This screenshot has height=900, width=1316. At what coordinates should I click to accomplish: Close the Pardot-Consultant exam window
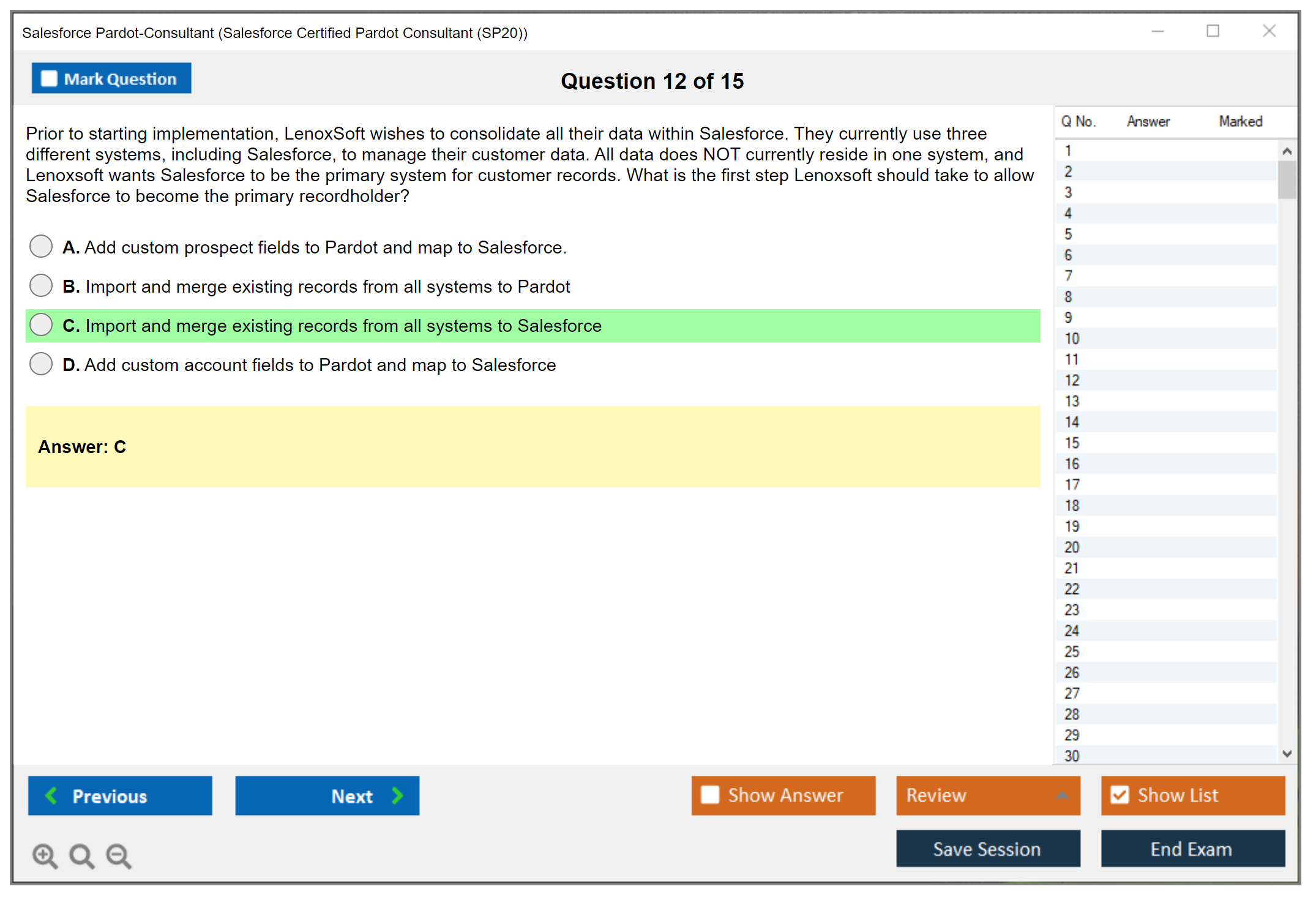pos(1269,31)
